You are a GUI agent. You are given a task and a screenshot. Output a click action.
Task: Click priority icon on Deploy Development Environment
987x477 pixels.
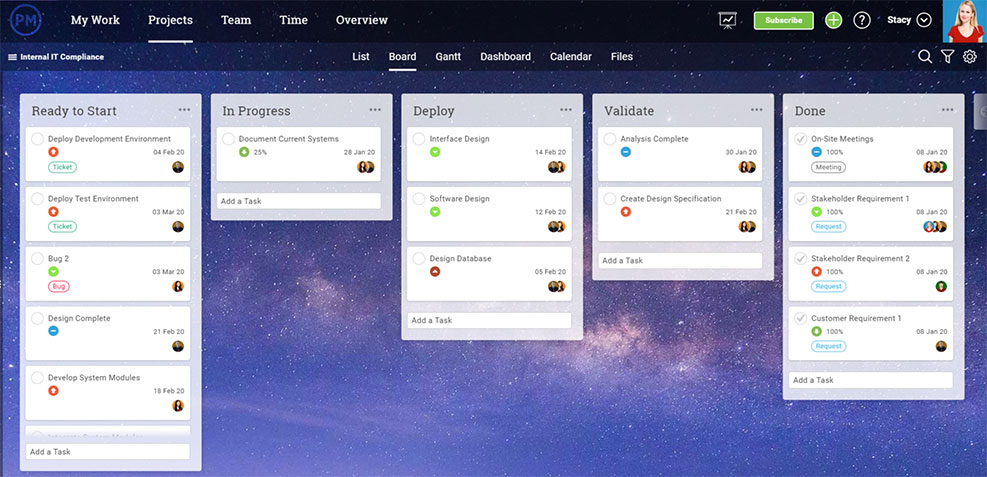point(54,152)
